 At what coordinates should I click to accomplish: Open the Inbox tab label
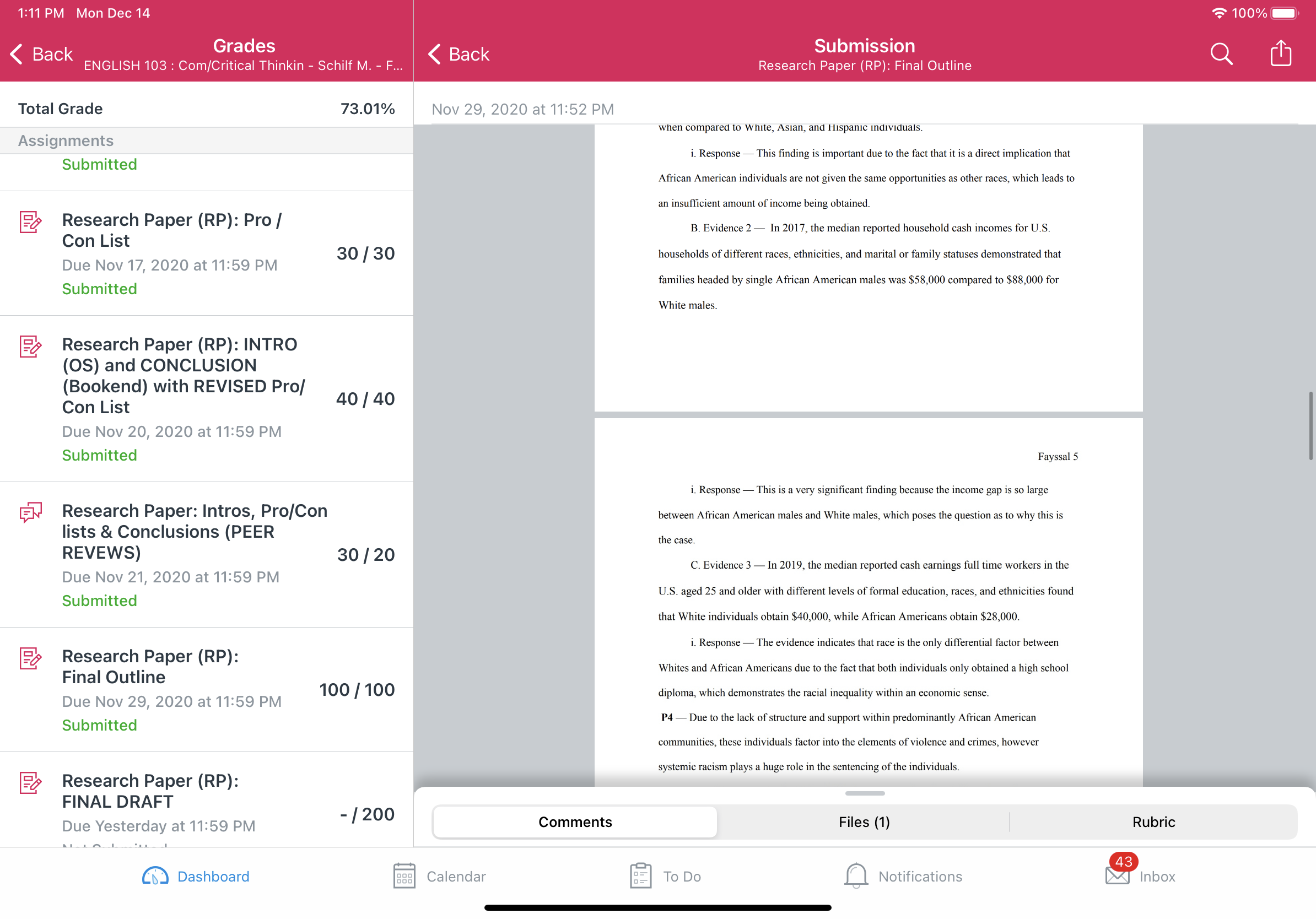click(1157, 877)
